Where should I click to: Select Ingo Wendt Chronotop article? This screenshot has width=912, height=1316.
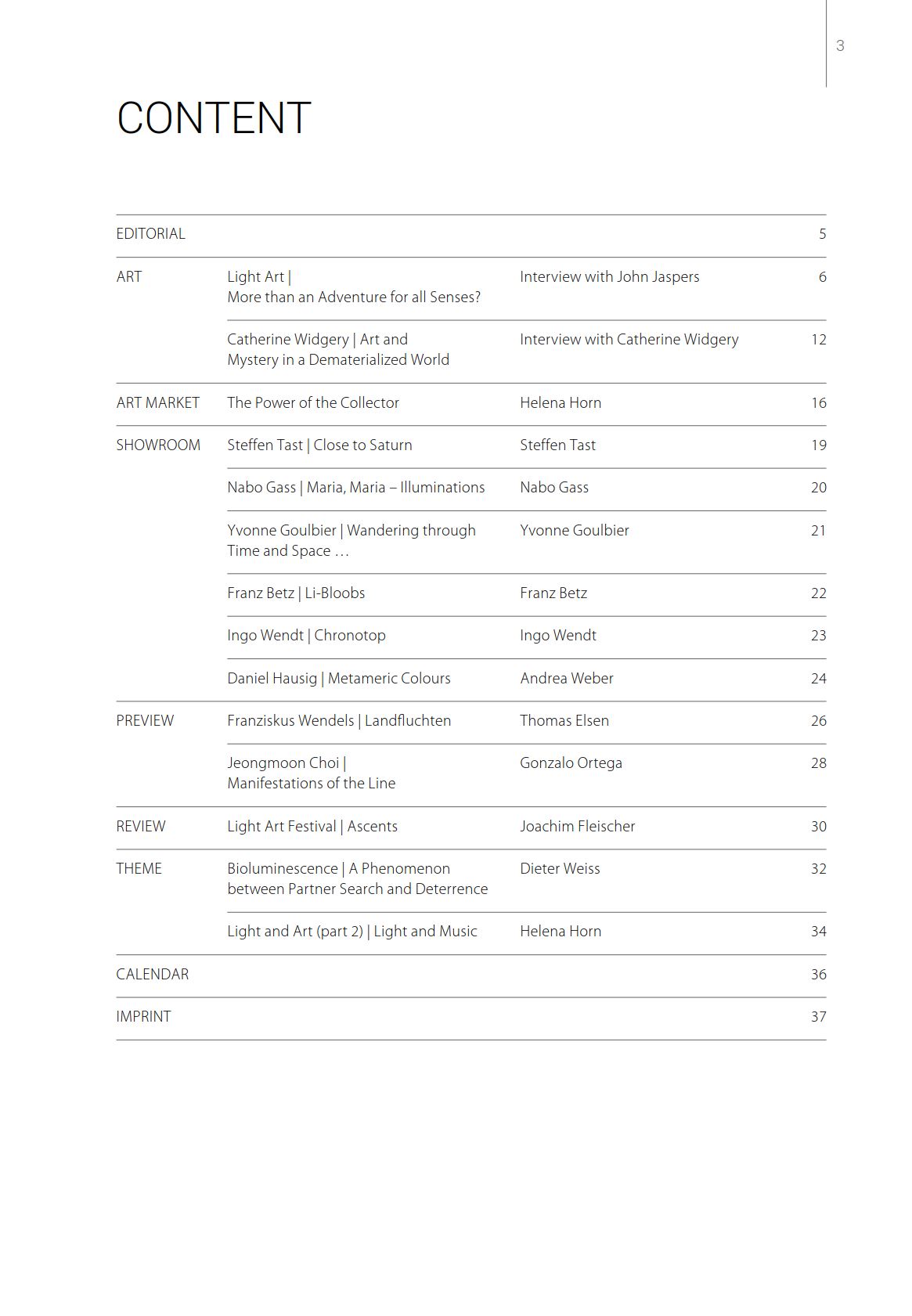pos(306,636)
